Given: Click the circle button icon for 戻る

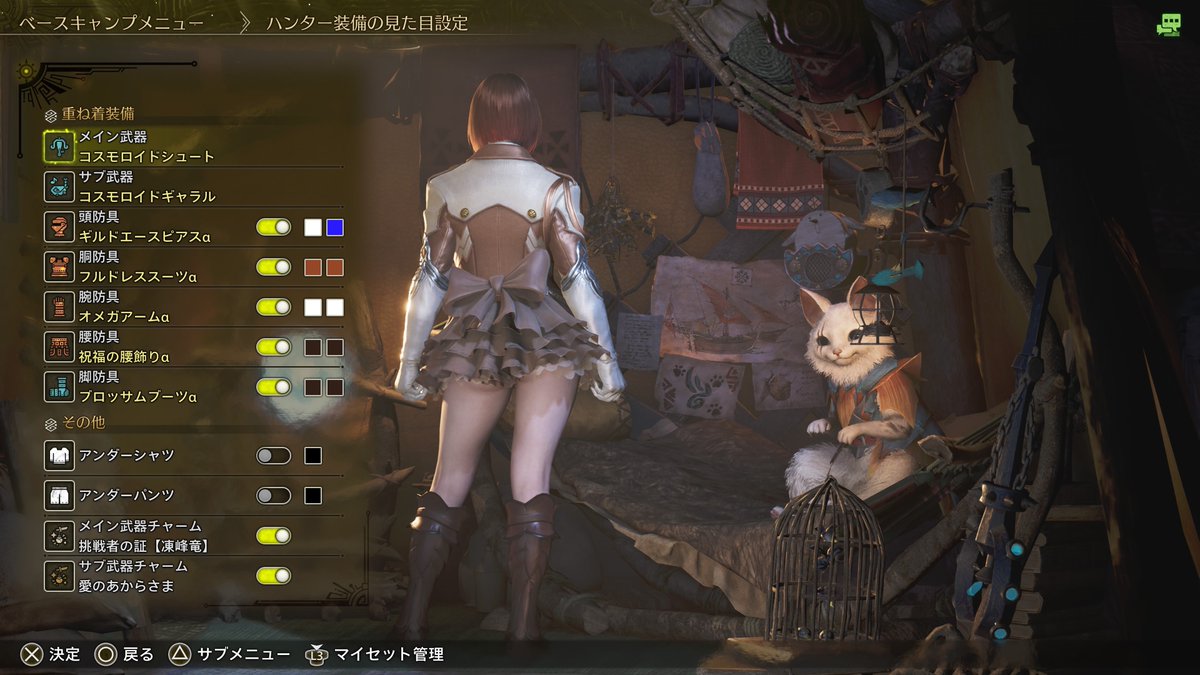Looking at the screenshot, I should click(106, 655).
